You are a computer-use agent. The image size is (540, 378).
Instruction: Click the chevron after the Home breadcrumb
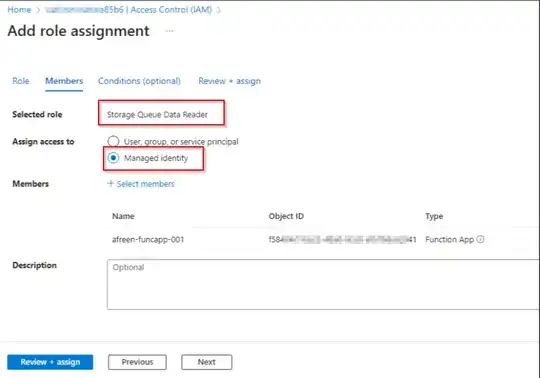click(38, 10)
